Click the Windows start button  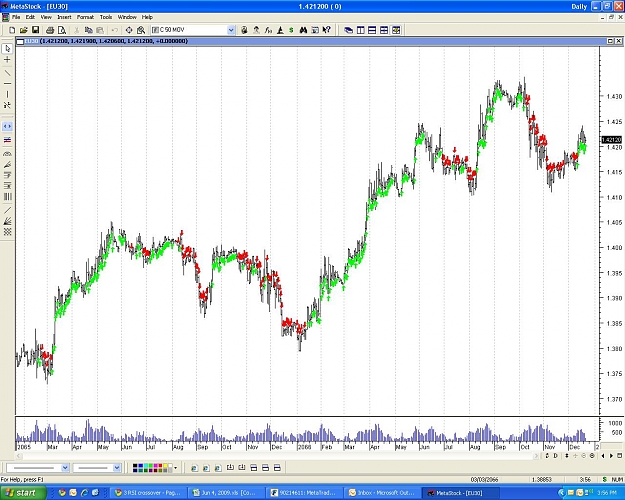click(23, 493)
